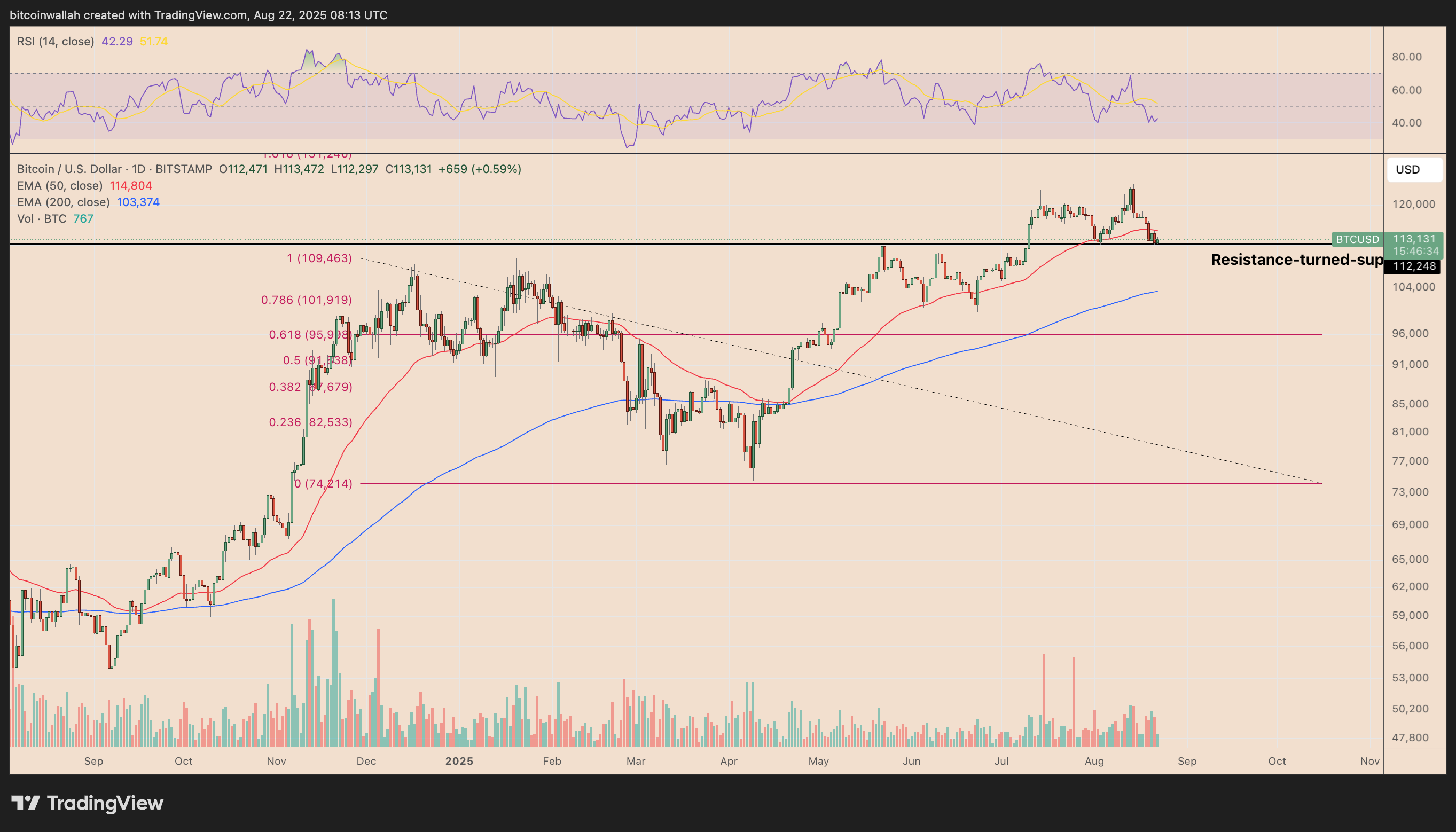Click the closing price C113,131 in header
This screenshot has height=832, width=1456.
pos(409,169)
